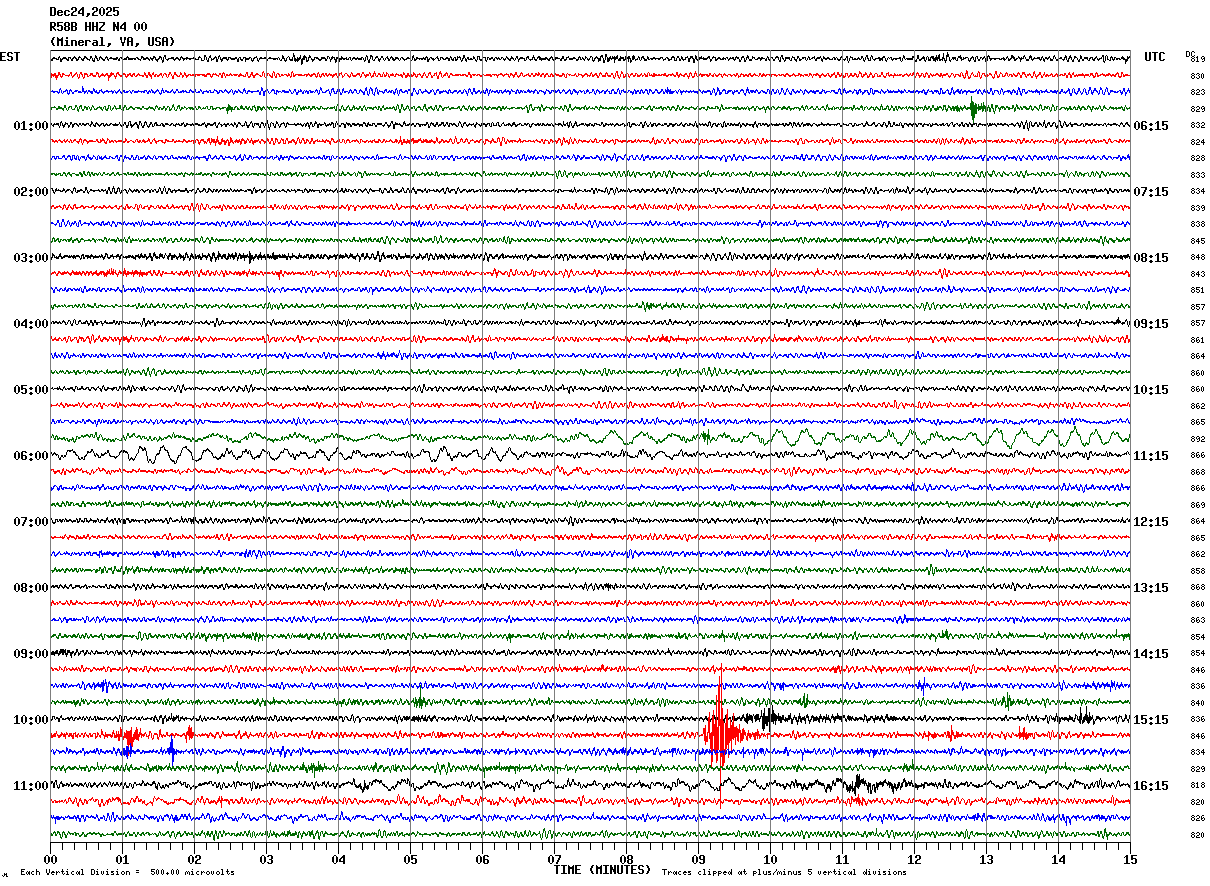1210x886 pixels.
Task: Select the 06:00 EST row label
Action: click(30, 456)
